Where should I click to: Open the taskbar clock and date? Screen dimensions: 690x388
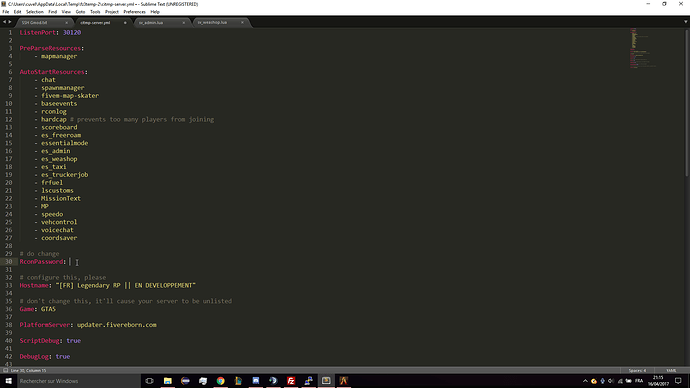point(658,381)
